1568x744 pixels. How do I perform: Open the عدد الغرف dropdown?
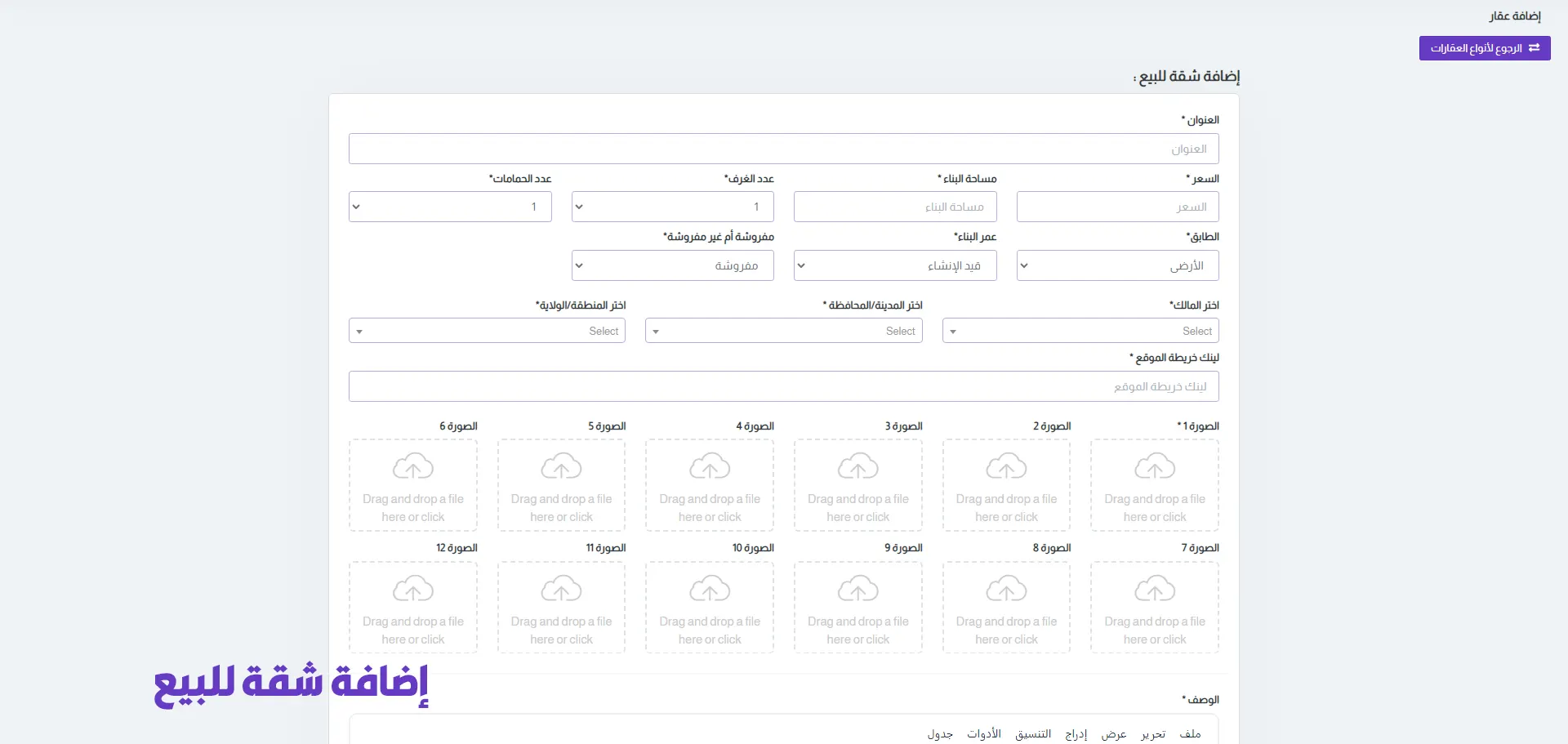click(x=672, y=207)
